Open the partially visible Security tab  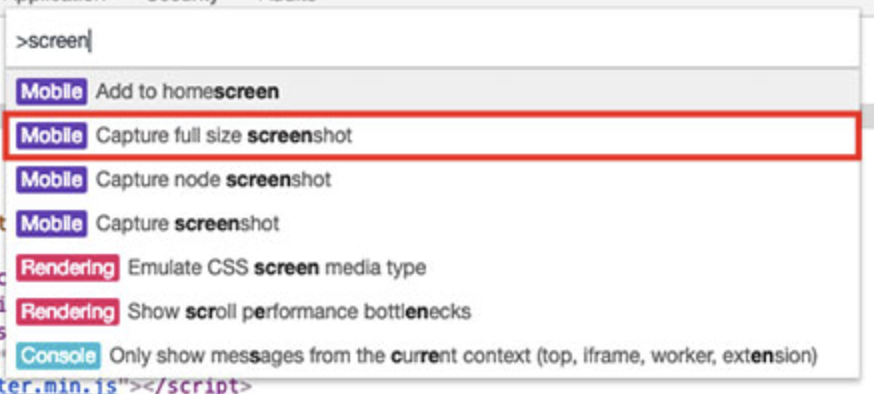click(x=181, y=2)
